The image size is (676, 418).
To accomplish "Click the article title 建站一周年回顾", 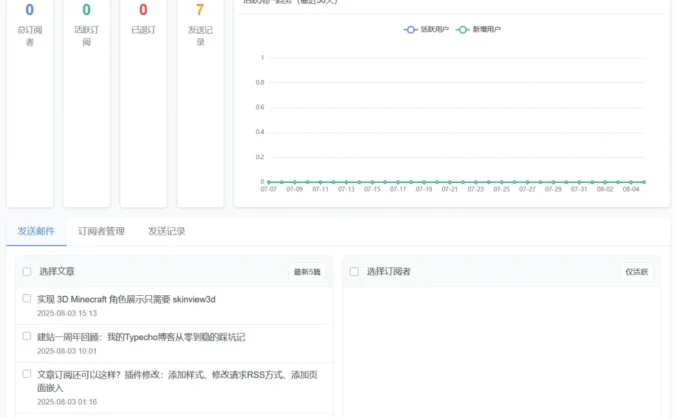I will point(141,337).
